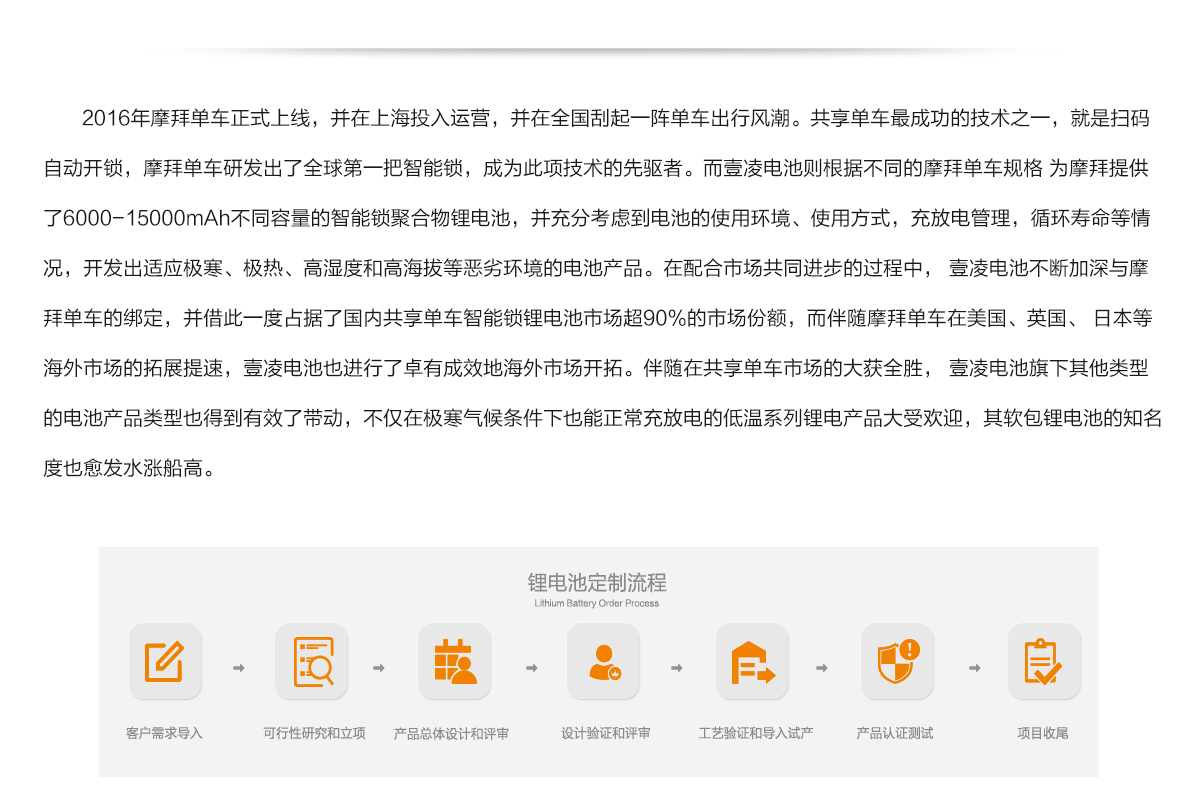Click the 产品总体设计和评审 caption
This screenshot has width=1198, height=800.
[x=451, y=733]
